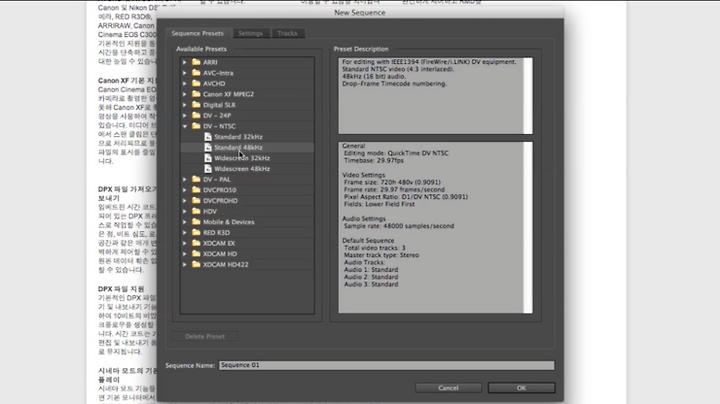The image size is (720, 404).
Task: Collapse the DV - NTSC folder
Action: click(x=185, y=126)
